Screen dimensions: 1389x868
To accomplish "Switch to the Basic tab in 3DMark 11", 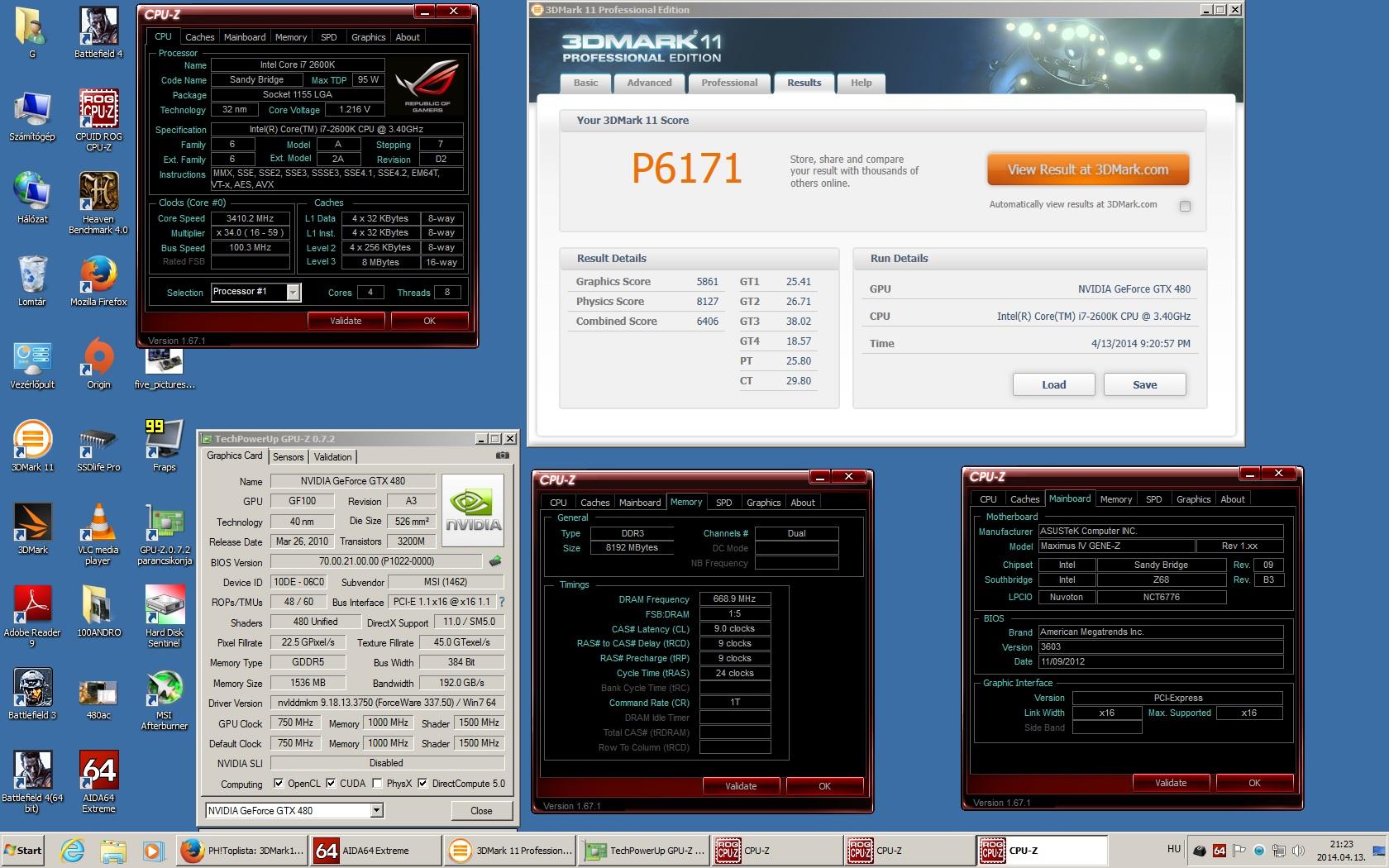I will coord(585,83).
